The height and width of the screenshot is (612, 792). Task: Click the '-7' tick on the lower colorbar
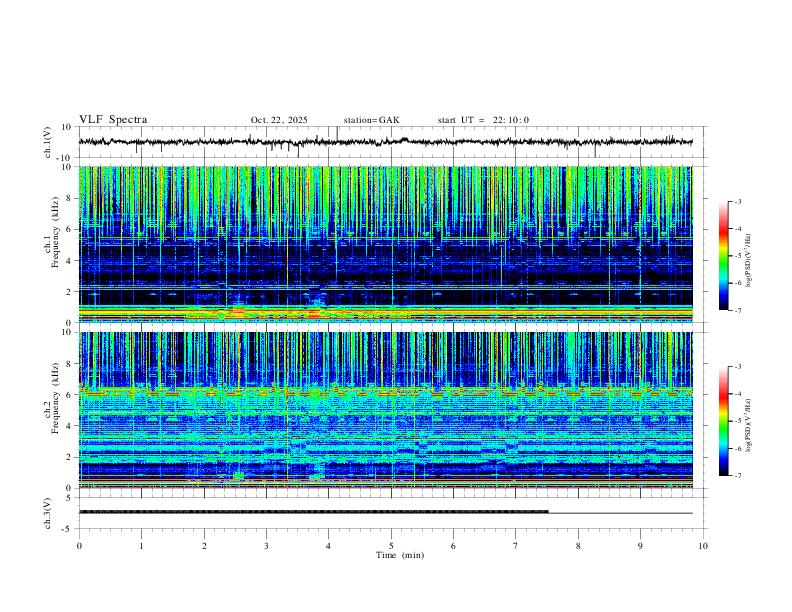point(738,476)
